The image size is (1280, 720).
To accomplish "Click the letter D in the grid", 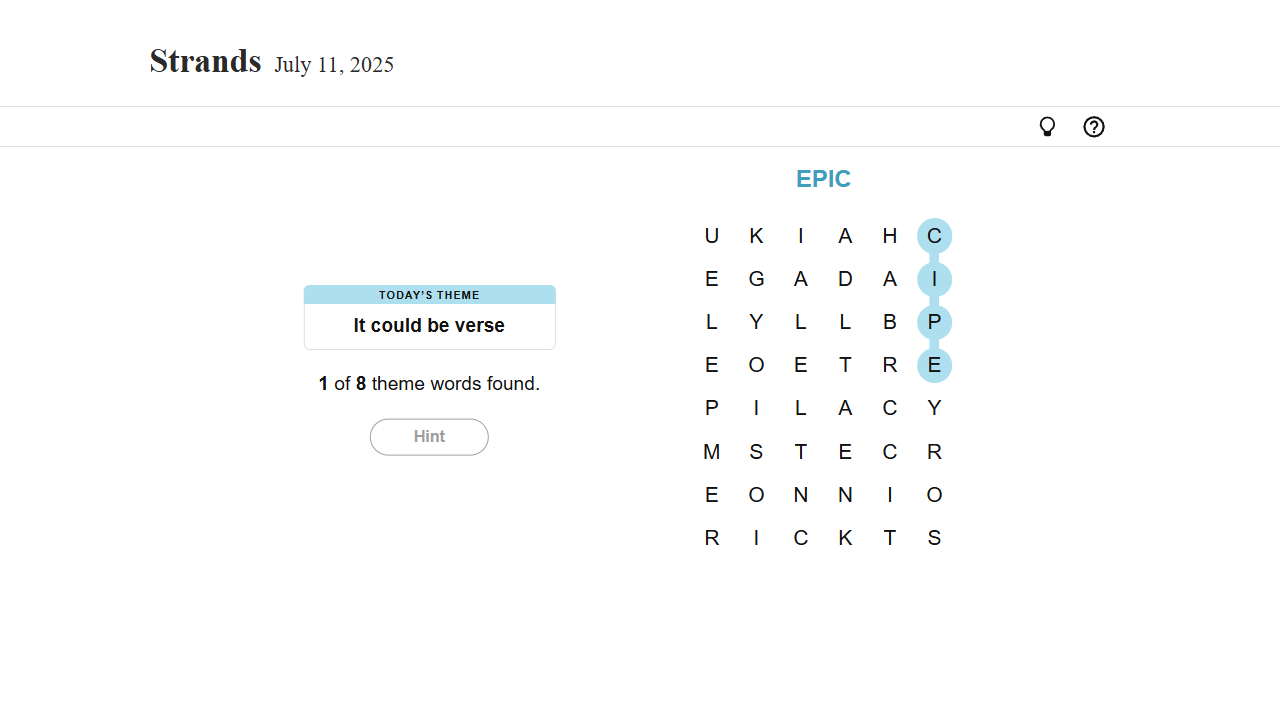I will point(845,279).
